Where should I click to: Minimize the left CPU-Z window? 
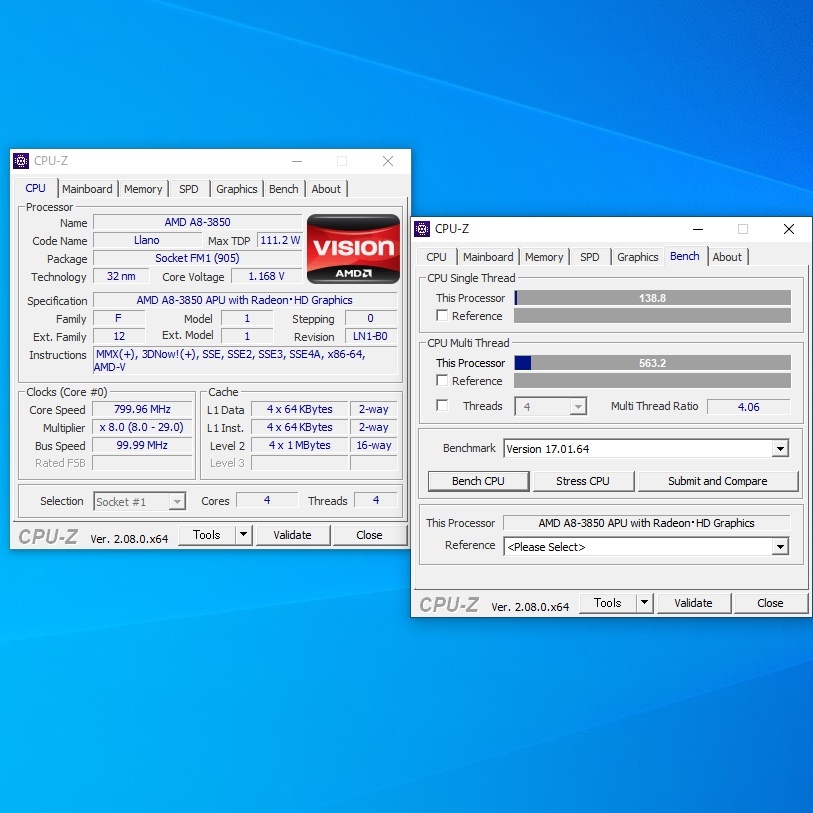coord(297,161)
